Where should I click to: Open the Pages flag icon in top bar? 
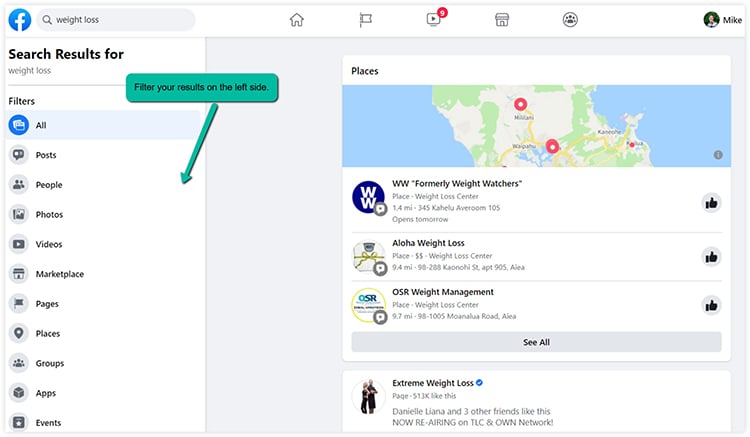(x=365, y=20)
